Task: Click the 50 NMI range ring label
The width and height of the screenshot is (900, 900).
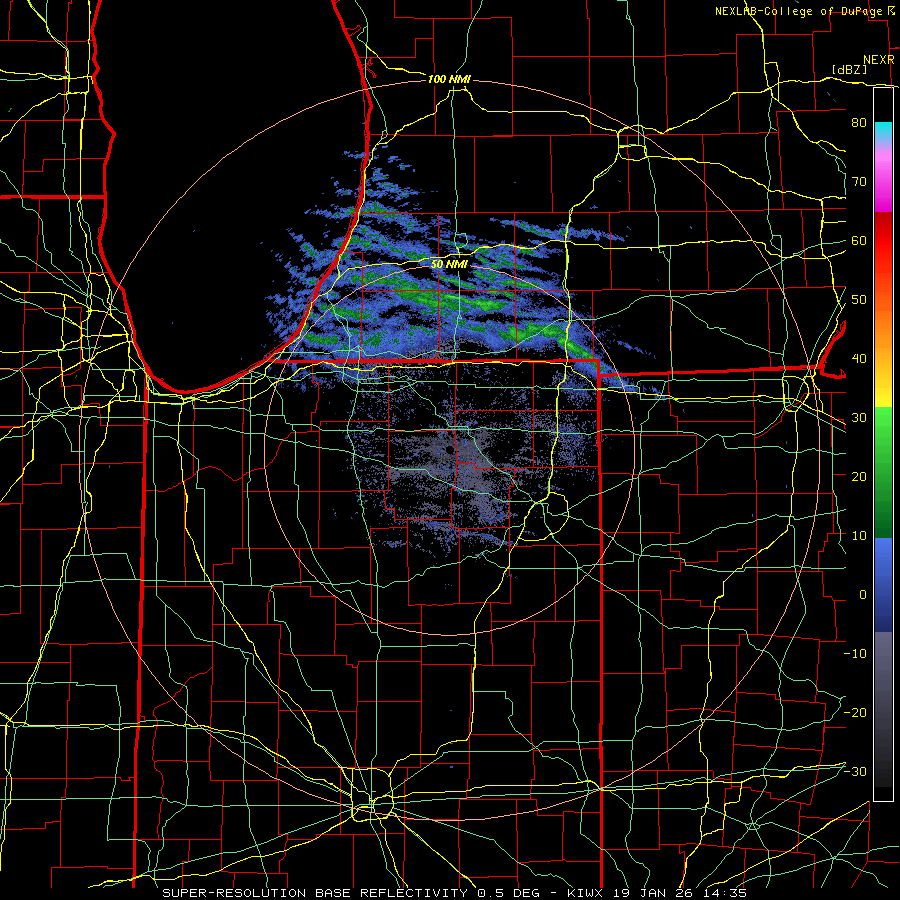Action: [449, 264]
